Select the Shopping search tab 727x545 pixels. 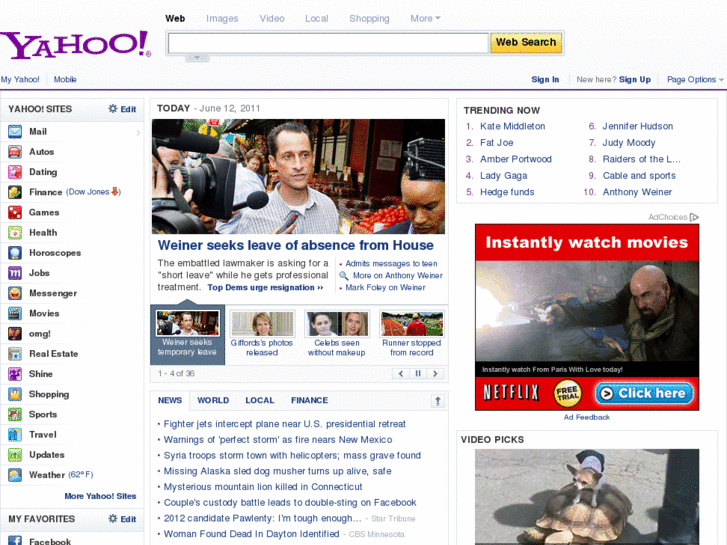click(x=369, y=19)
